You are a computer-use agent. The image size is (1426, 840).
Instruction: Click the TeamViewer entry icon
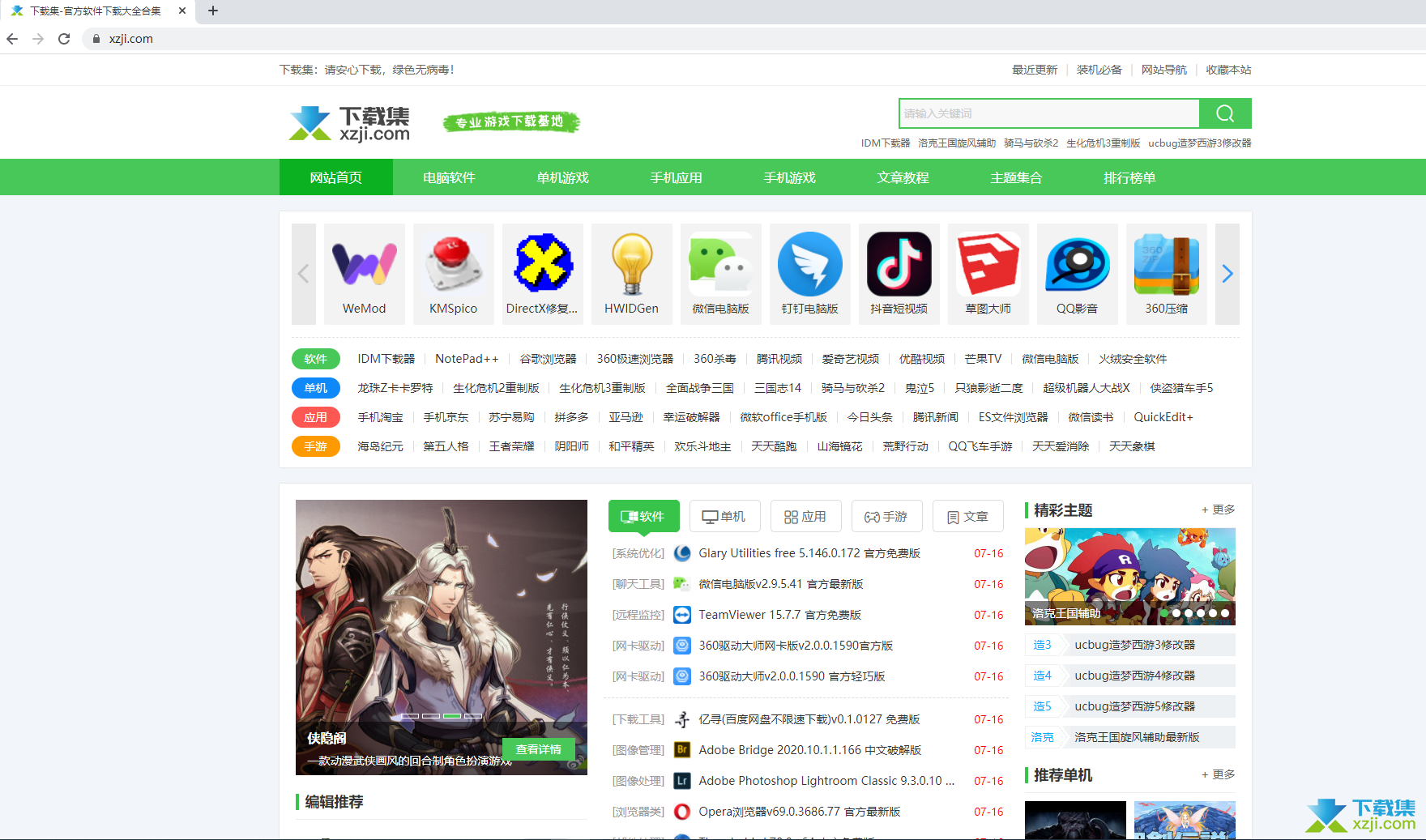coord(682,615)
